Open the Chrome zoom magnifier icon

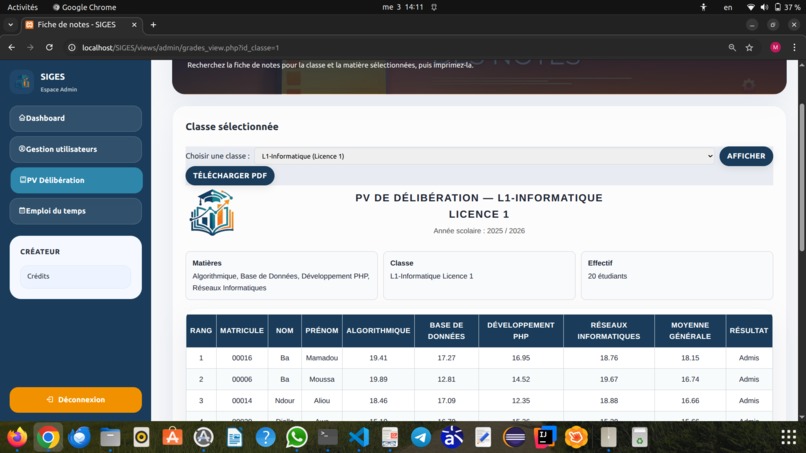point(732,47)
